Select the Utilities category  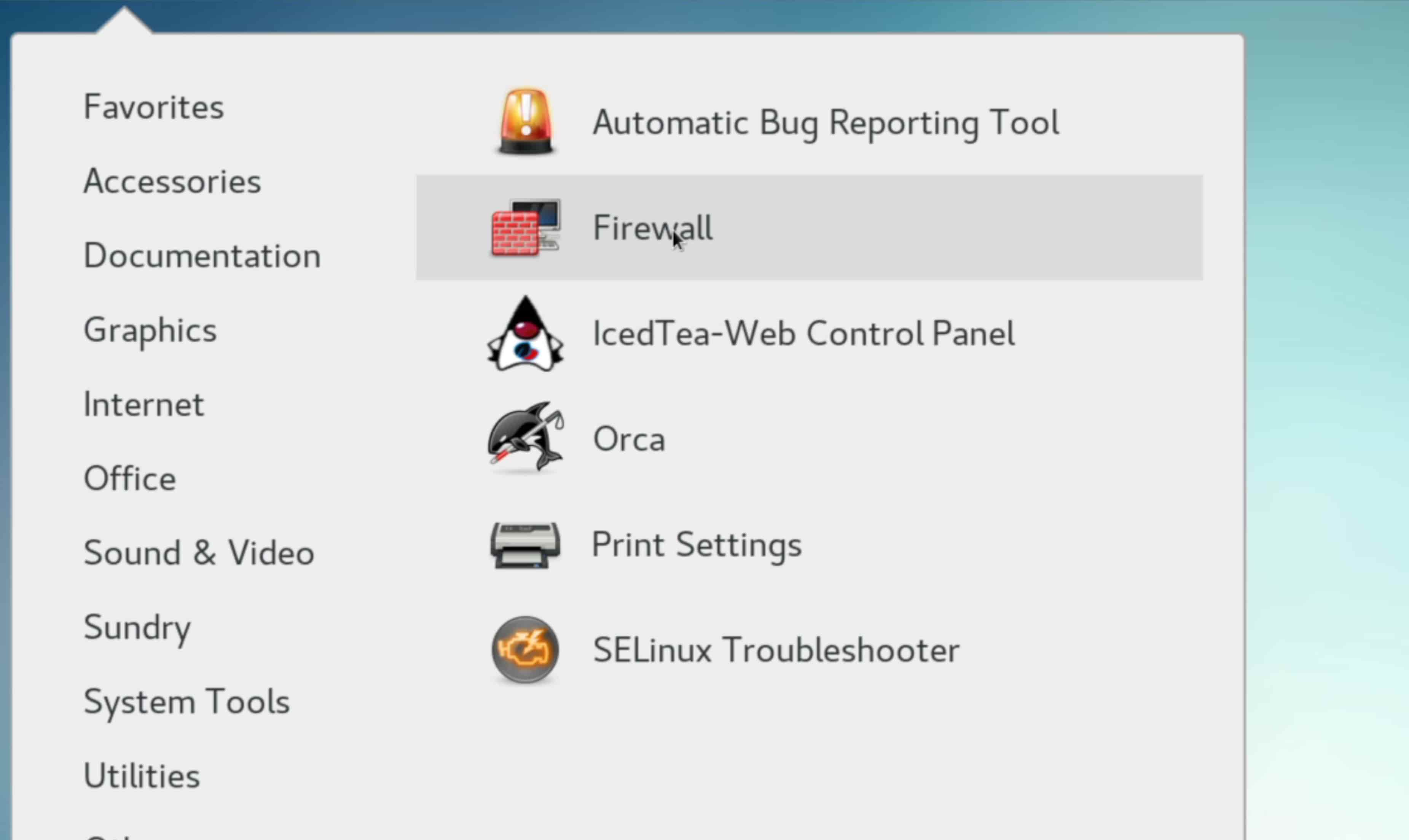pyautogui.click(x=142, y=775)
